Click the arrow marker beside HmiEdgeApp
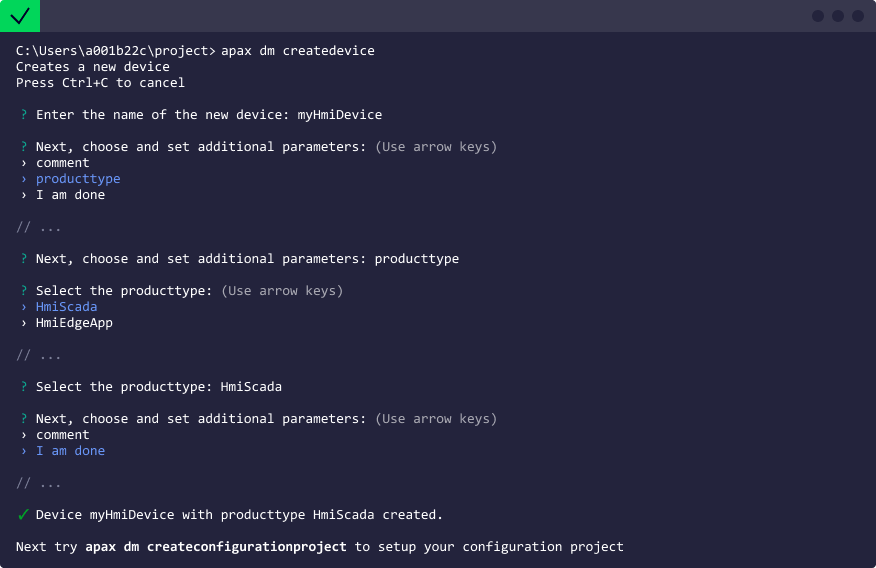The image size is (876, 568). [x=23, y=323]
